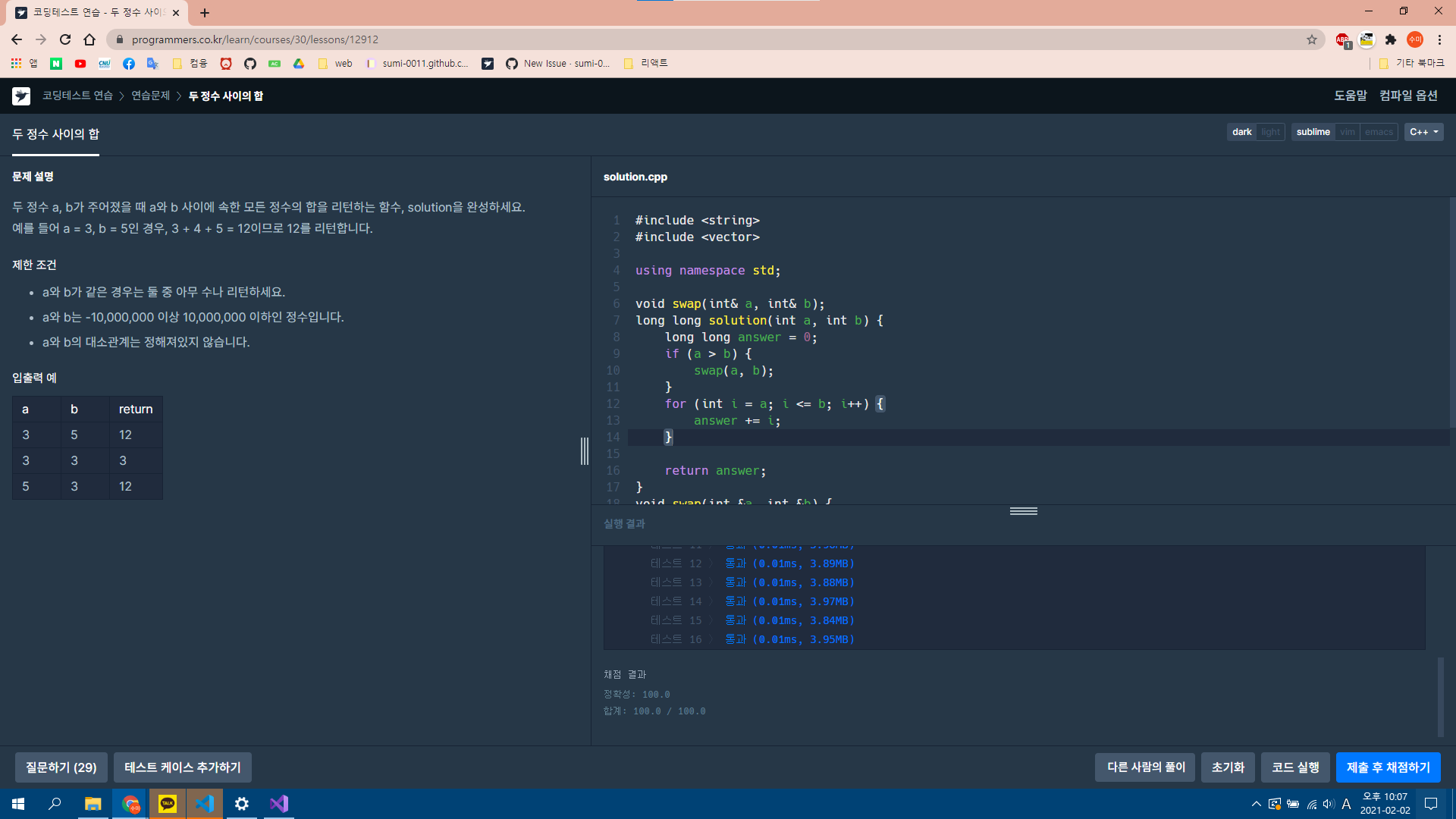Screen dimensions: 1456x819
Task: Open KakaoTalk from the taskbar
Action: point(168,804)
